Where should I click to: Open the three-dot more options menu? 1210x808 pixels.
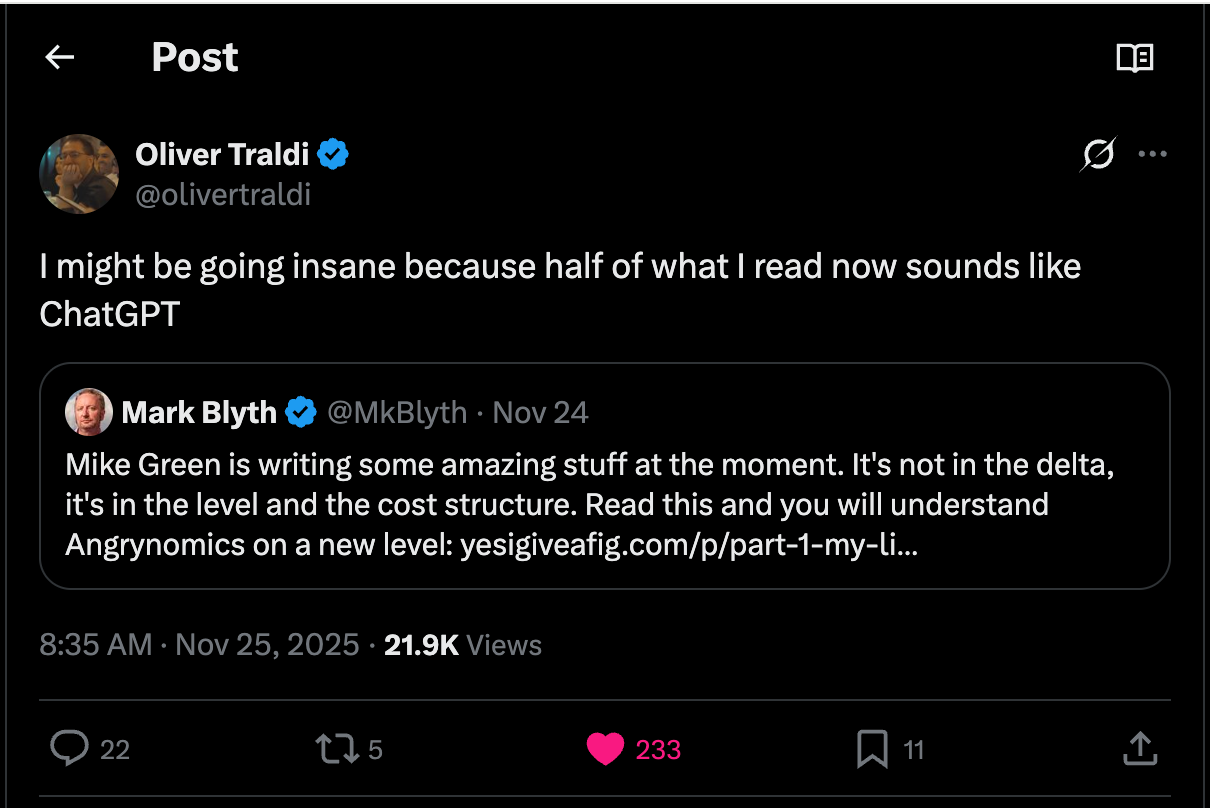click(1153, 154)
